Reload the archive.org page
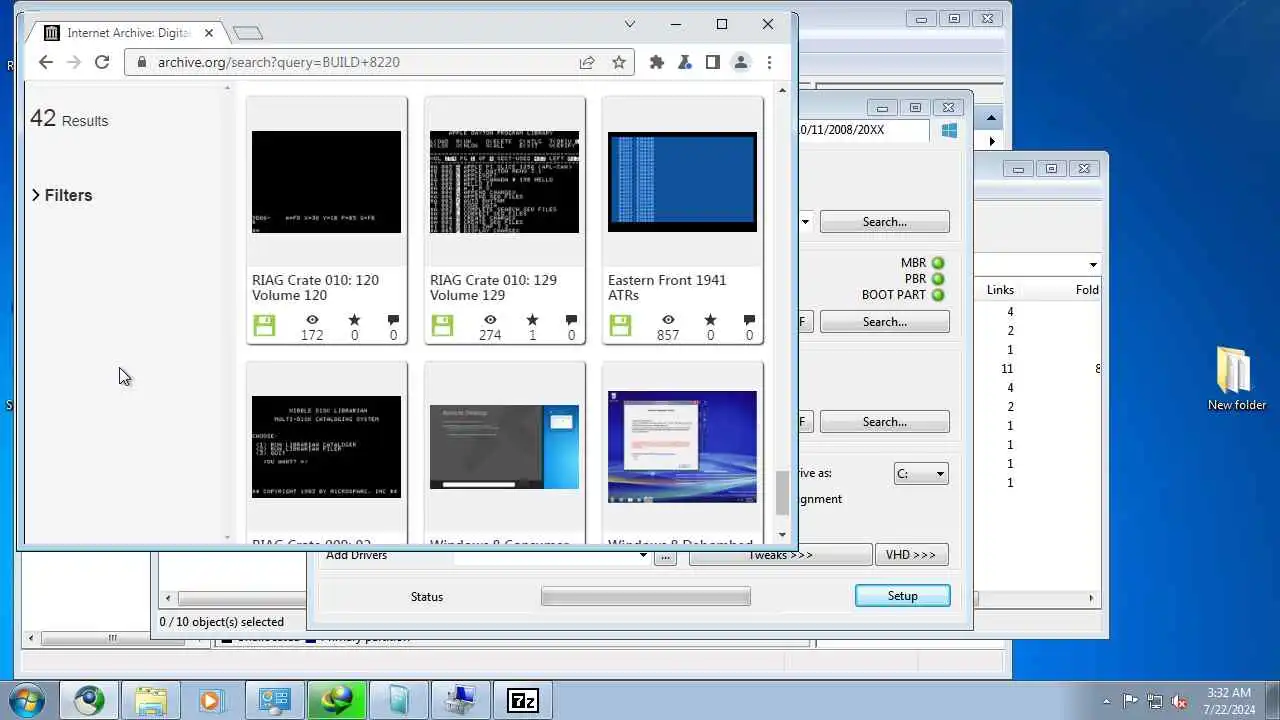This screenshot has height=720, width=1280. pos(101,62)
